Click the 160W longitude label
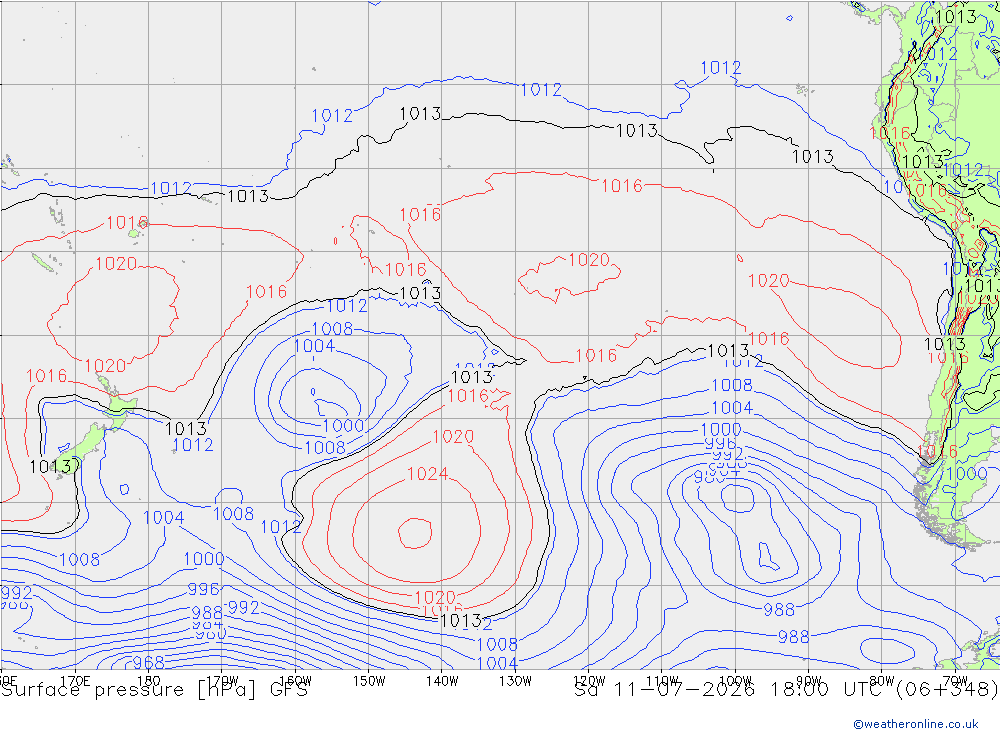The image size is (1000, 733). pos(295,681)
